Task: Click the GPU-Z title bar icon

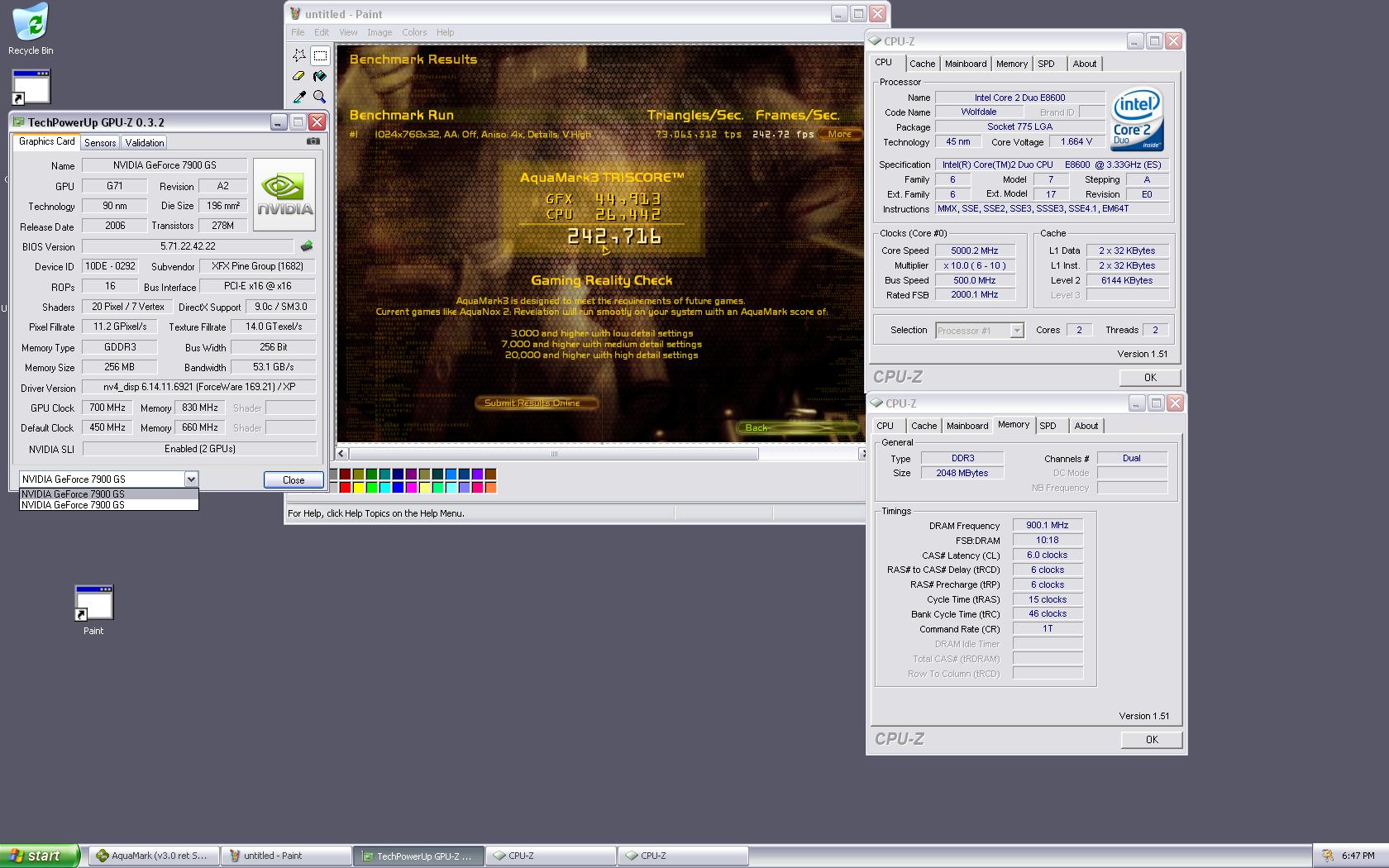Action: tap(19, 122)
